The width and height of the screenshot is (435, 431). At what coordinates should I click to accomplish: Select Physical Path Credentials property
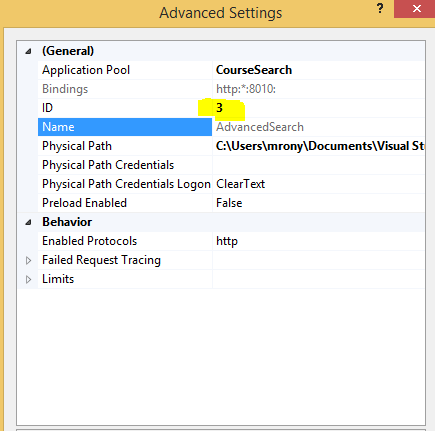[108, 165]
